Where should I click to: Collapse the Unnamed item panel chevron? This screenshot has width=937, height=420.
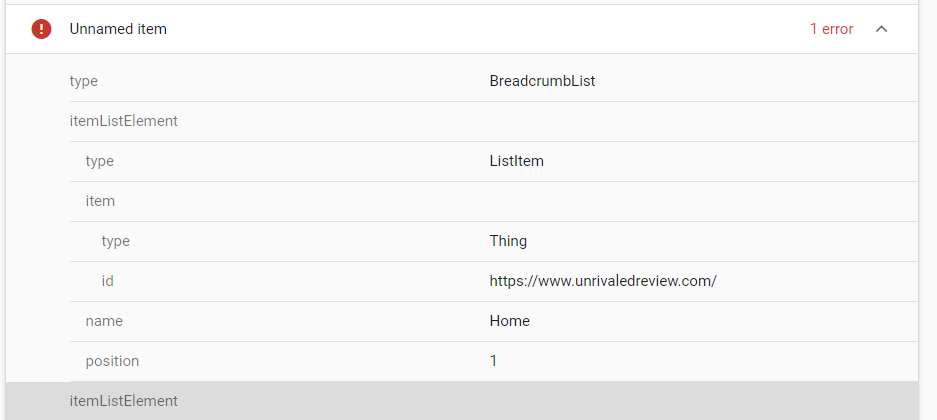[x=881, y=29]
